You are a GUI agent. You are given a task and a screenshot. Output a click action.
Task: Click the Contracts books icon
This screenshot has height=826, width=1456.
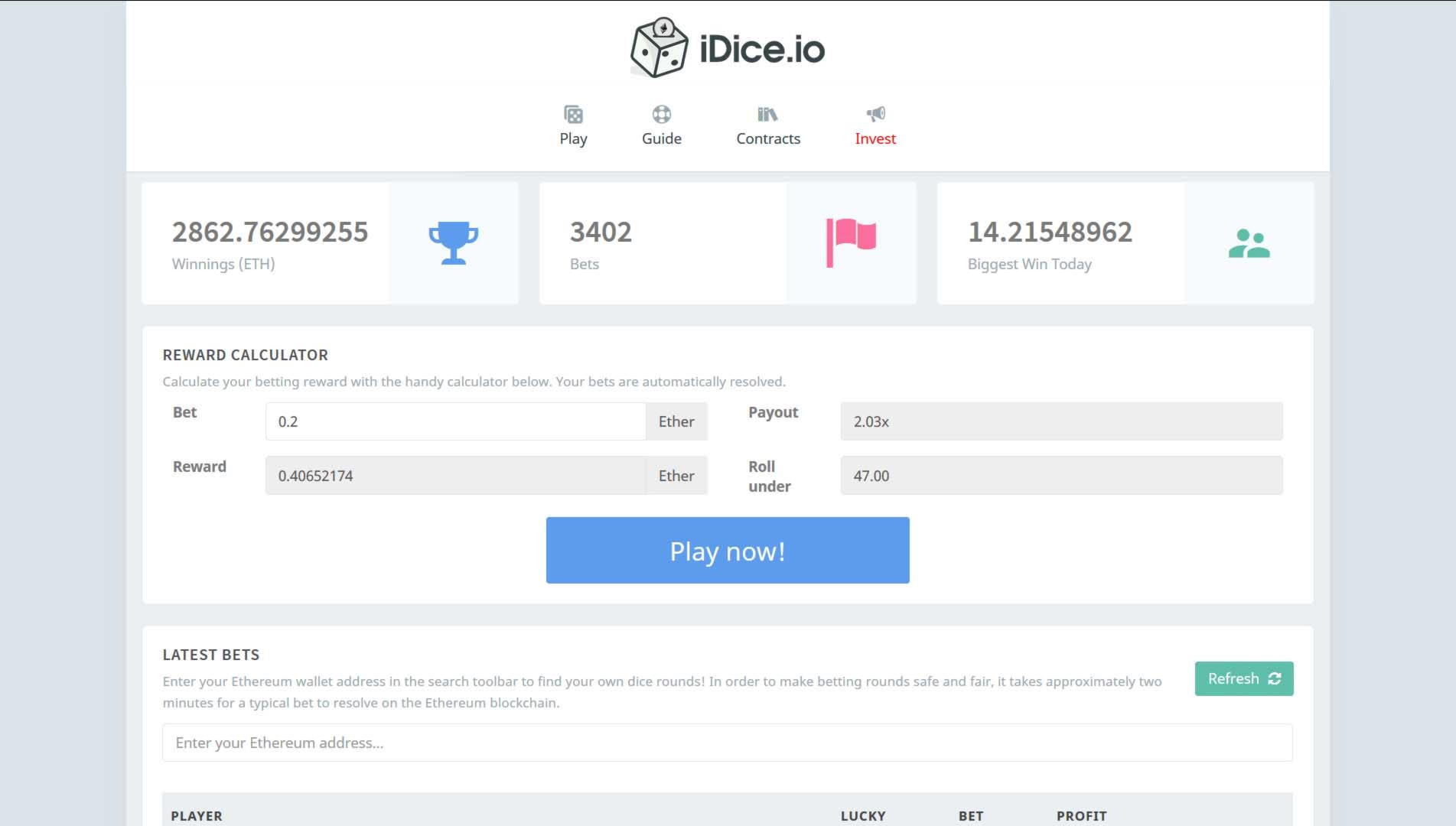point(767,114)
